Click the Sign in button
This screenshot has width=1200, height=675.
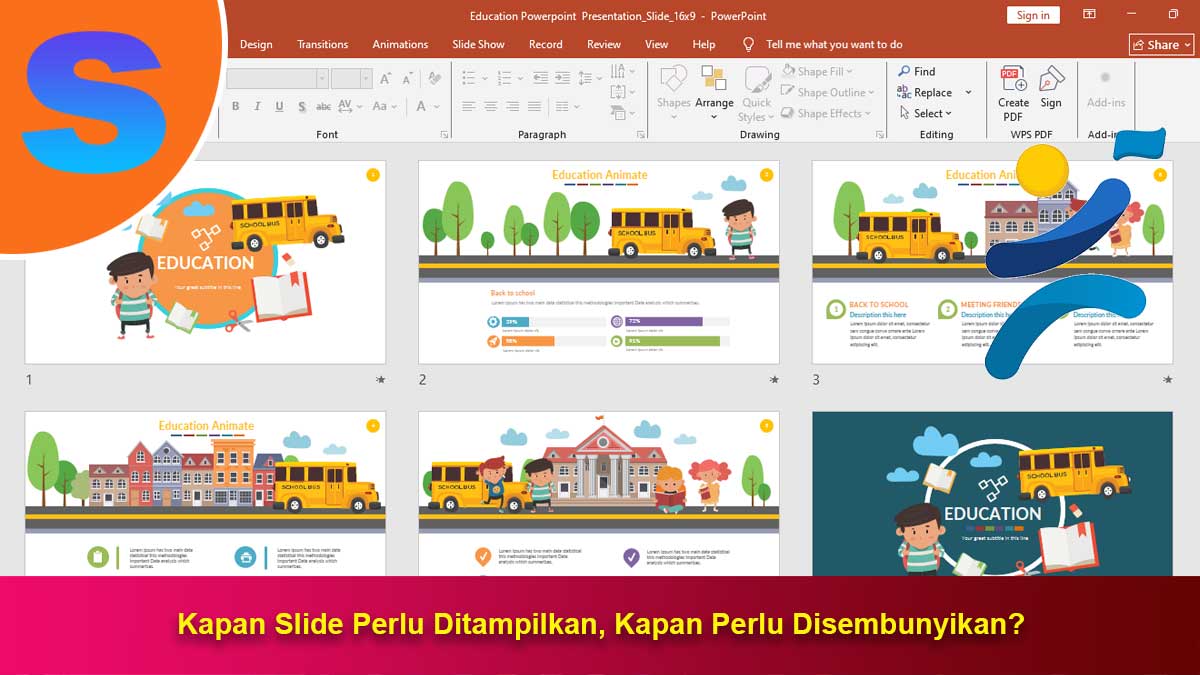tap(1033, 15)
